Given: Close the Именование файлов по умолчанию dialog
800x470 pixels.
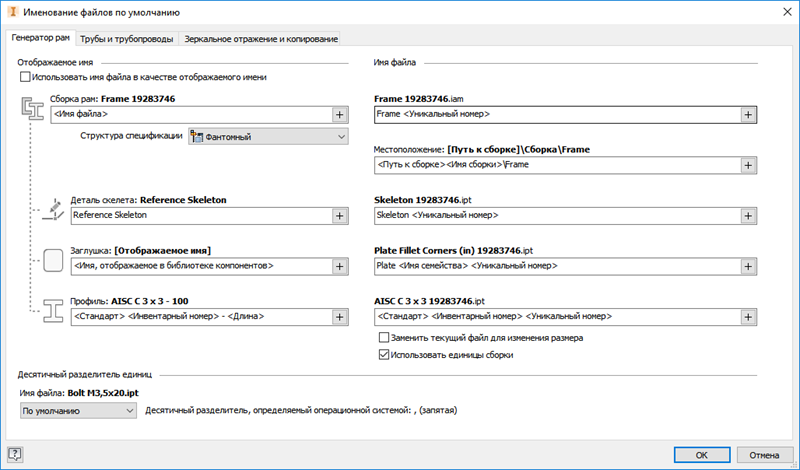Looking at the screenshot, I should coord(787,12).
